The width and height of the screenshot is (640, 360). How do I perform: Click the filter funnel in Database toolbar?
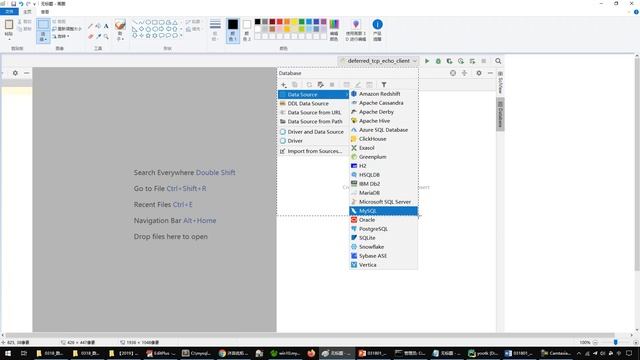tap(384, 84)
